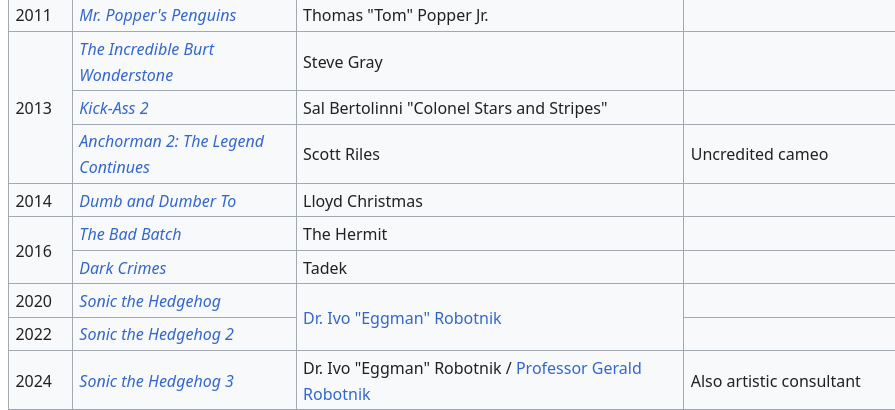Open the Sonic the Hedgehog 2020 link
The height and width of the screenshot is (410, 895).
[x=150, y=301]
